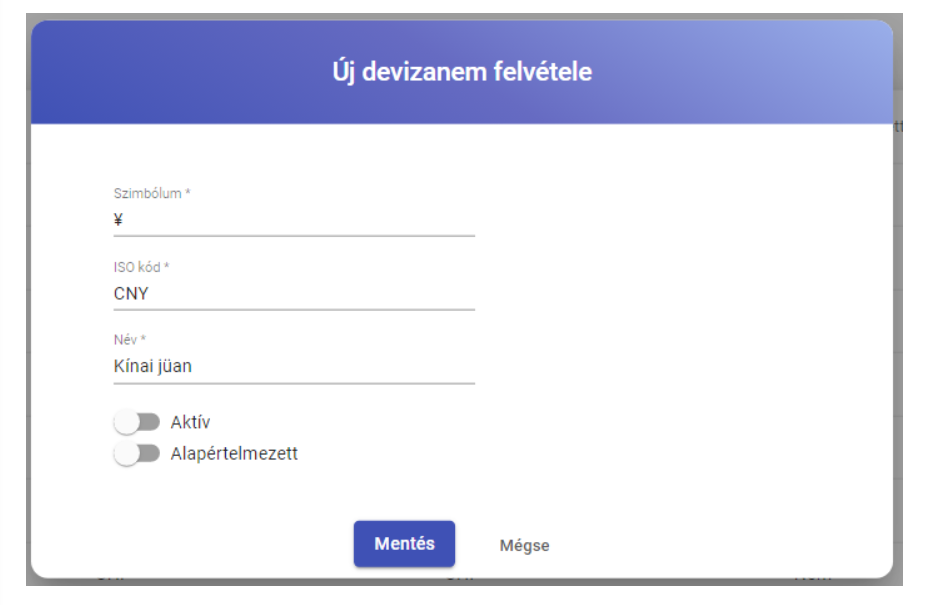Enable the Aktív toggle switch
This screenshot has height=605, width=933.
point(137,422)
